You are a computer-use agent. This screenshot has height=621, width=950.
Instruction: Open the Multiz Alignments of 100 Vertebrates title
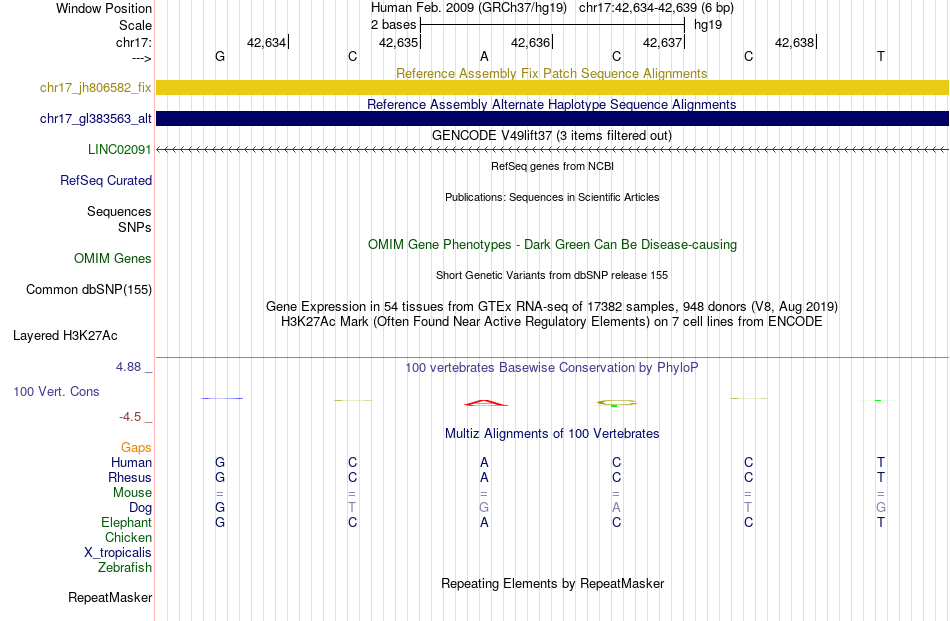(x=552, y=434)
